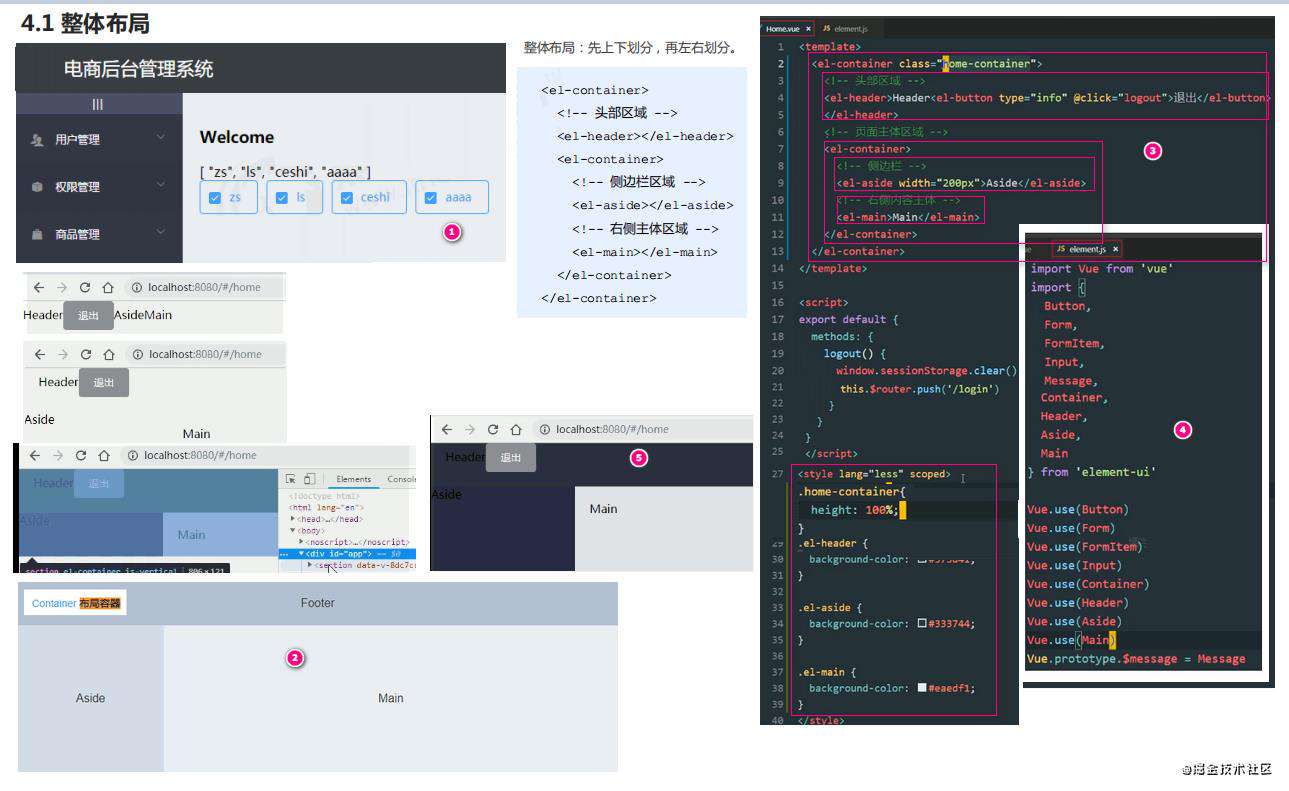Image resolution: width=1289 pixels, height=791 pixels.
Task: Toggle the DevTools device toolbar icon
Action: [310, 479]
